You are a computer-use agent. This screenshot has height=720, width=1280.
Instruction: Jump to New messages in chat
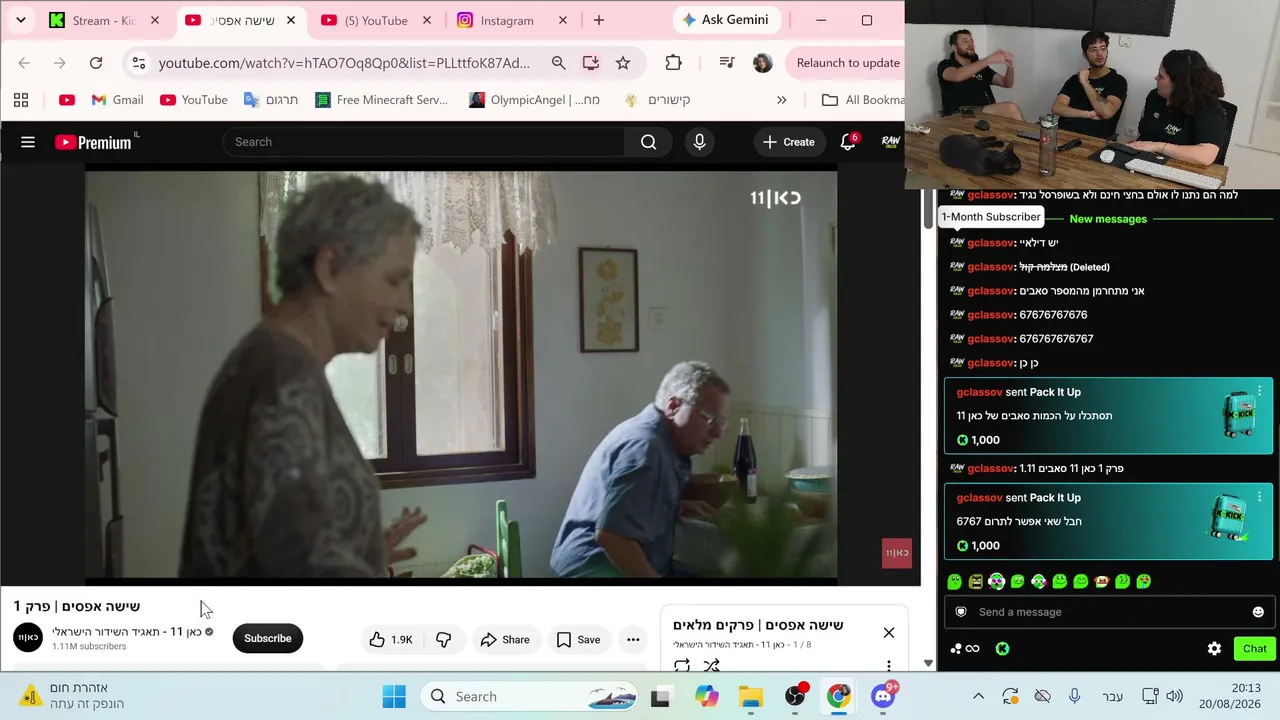pyautogui.click(x=1108, y=219)
